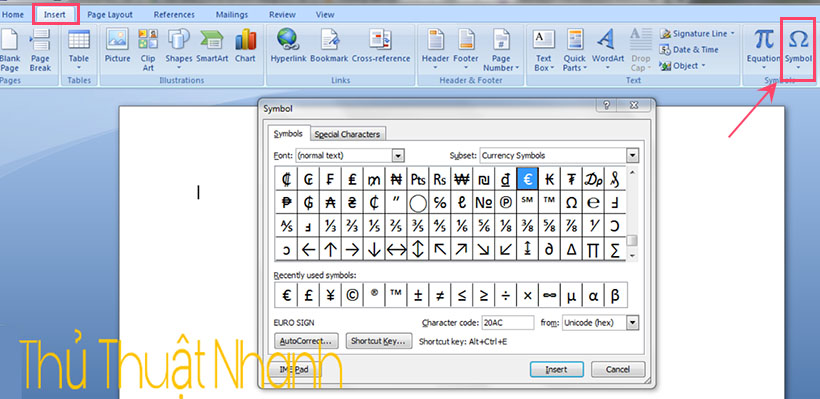Insert Date & Time

[x=689, y=50]
